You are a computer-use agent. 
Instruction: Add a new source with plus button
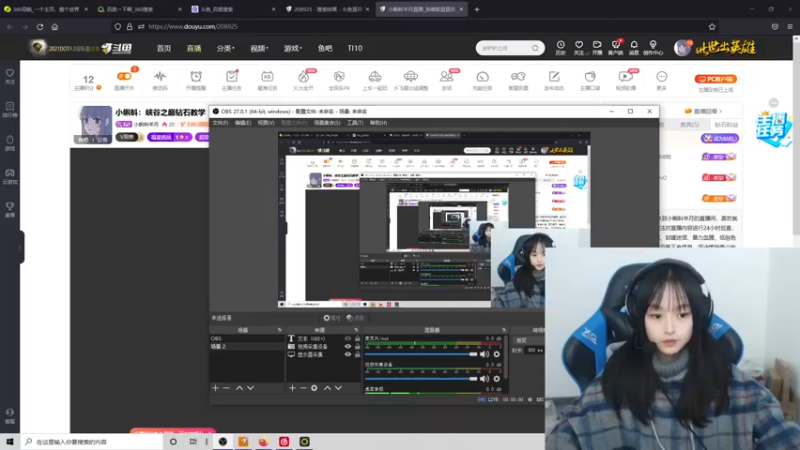coord(292,388)
